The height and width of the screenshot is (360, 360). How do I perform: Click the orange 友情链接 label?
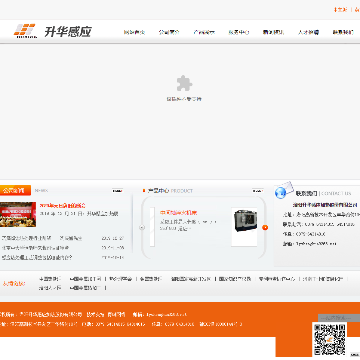pyautogui.click(x=14, y=284)
